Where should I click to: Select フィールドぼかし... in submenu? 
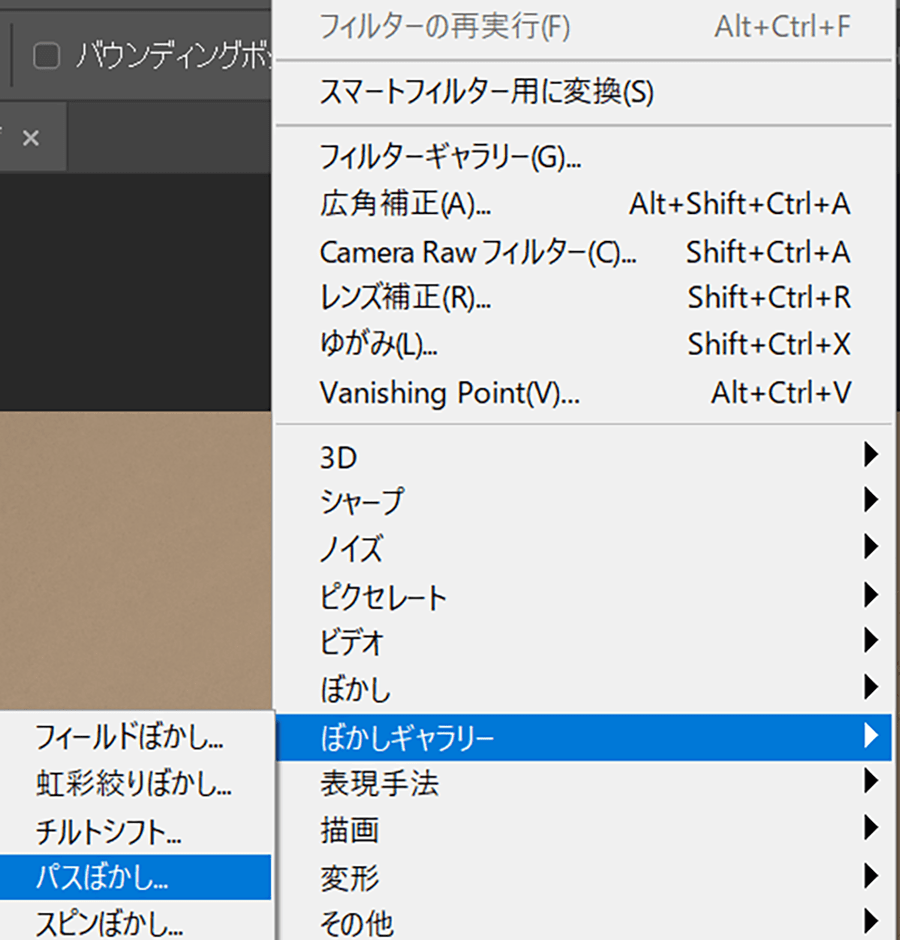(x=136, y=737)
